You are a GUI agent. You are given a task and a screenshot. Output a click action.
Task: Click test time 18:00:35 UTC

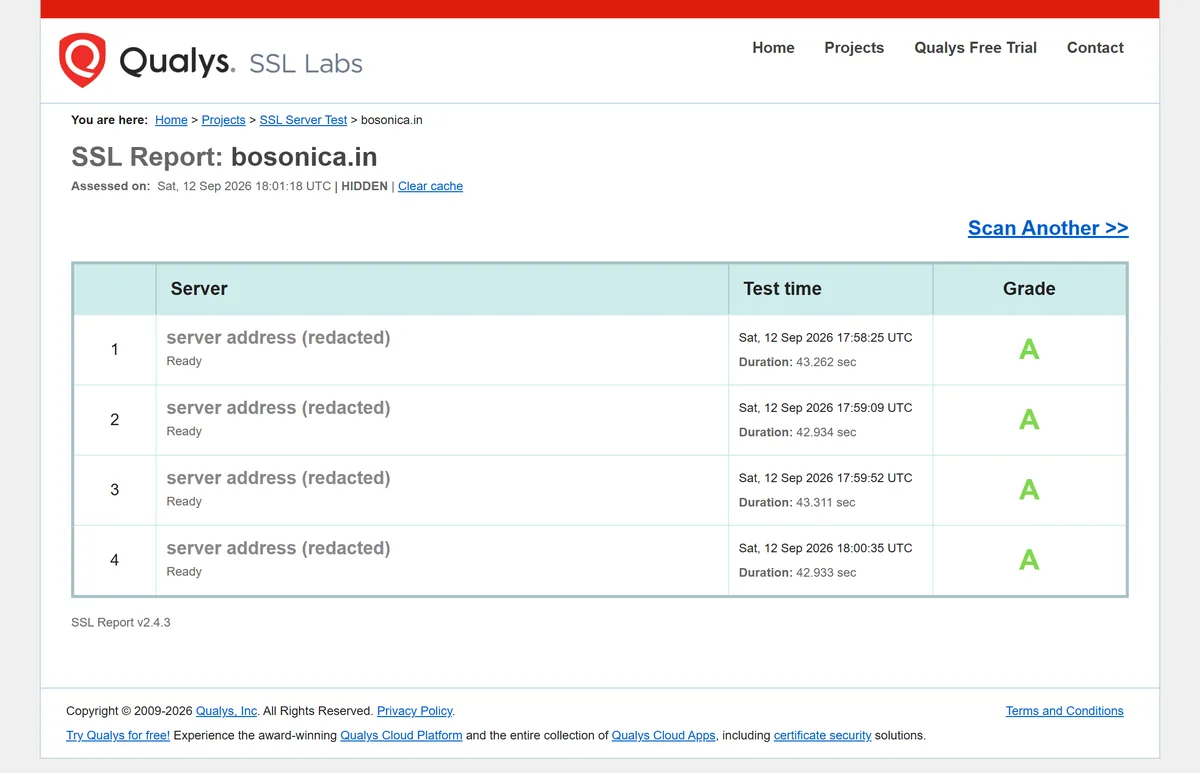click(825, 548)
